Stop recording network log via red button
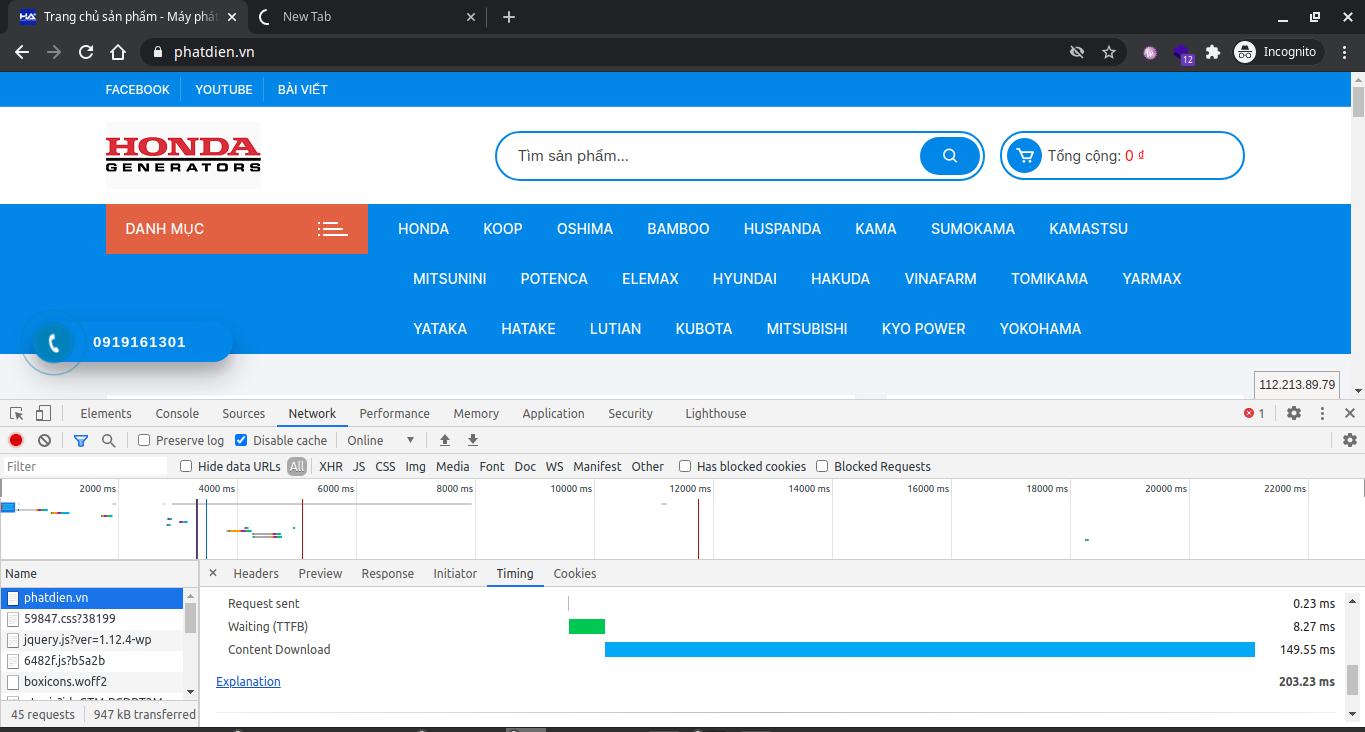Image resolution: width=1365 pixels, height=732 pixels. (x=16, y=440)
